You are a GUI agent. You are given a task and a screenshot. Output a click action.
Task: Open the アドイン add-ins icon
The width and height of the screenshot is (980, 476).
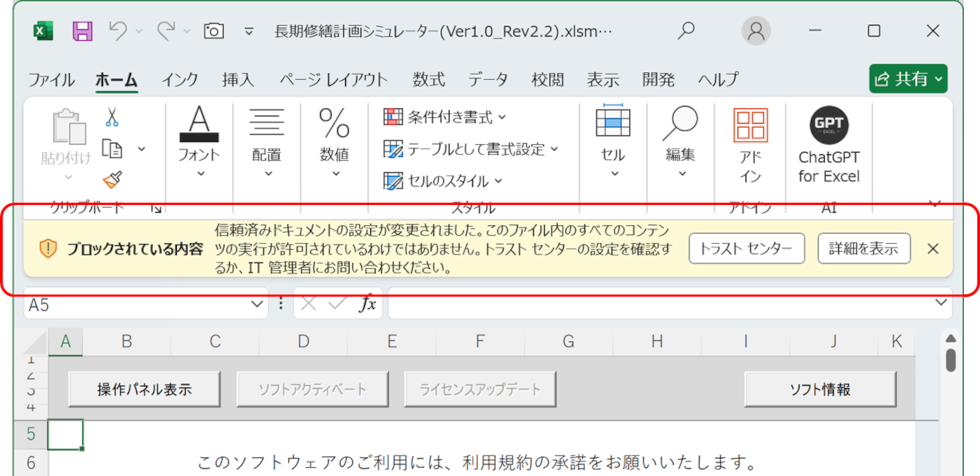pyautogui.click(x=750, y=147)
